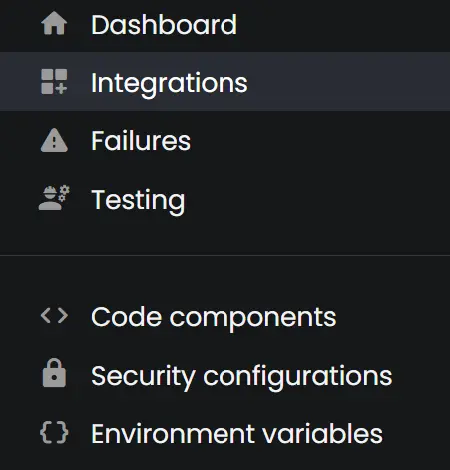The width and height of the screenshot is (450, 470).
Task: Click the curly braces Environment variables icon
Action: (54, 432)
